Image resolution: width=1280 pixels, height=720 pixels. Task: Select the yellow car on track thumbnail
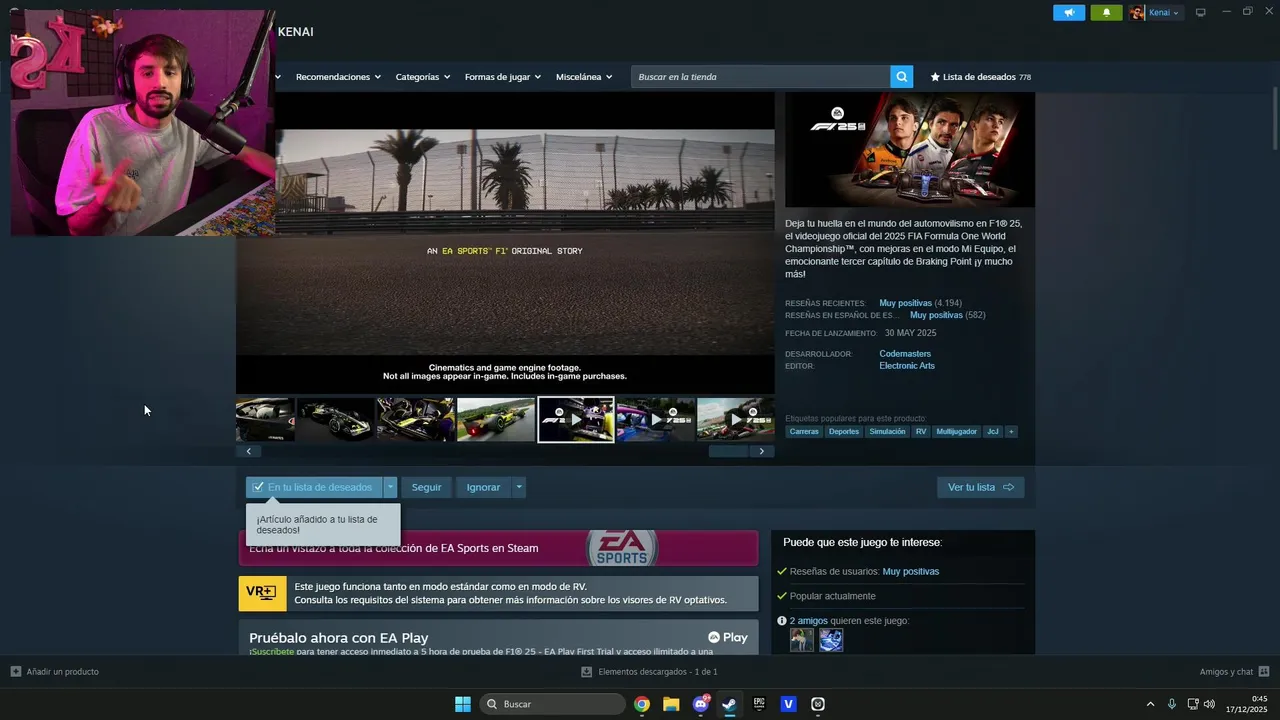click(x=496, y=420)
